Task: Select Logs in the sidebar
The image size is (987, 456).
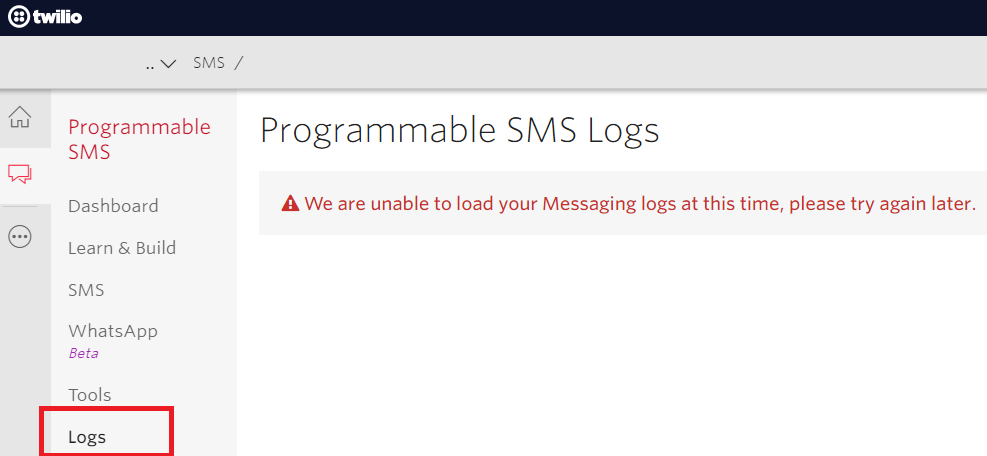Action: pos(87,437)
